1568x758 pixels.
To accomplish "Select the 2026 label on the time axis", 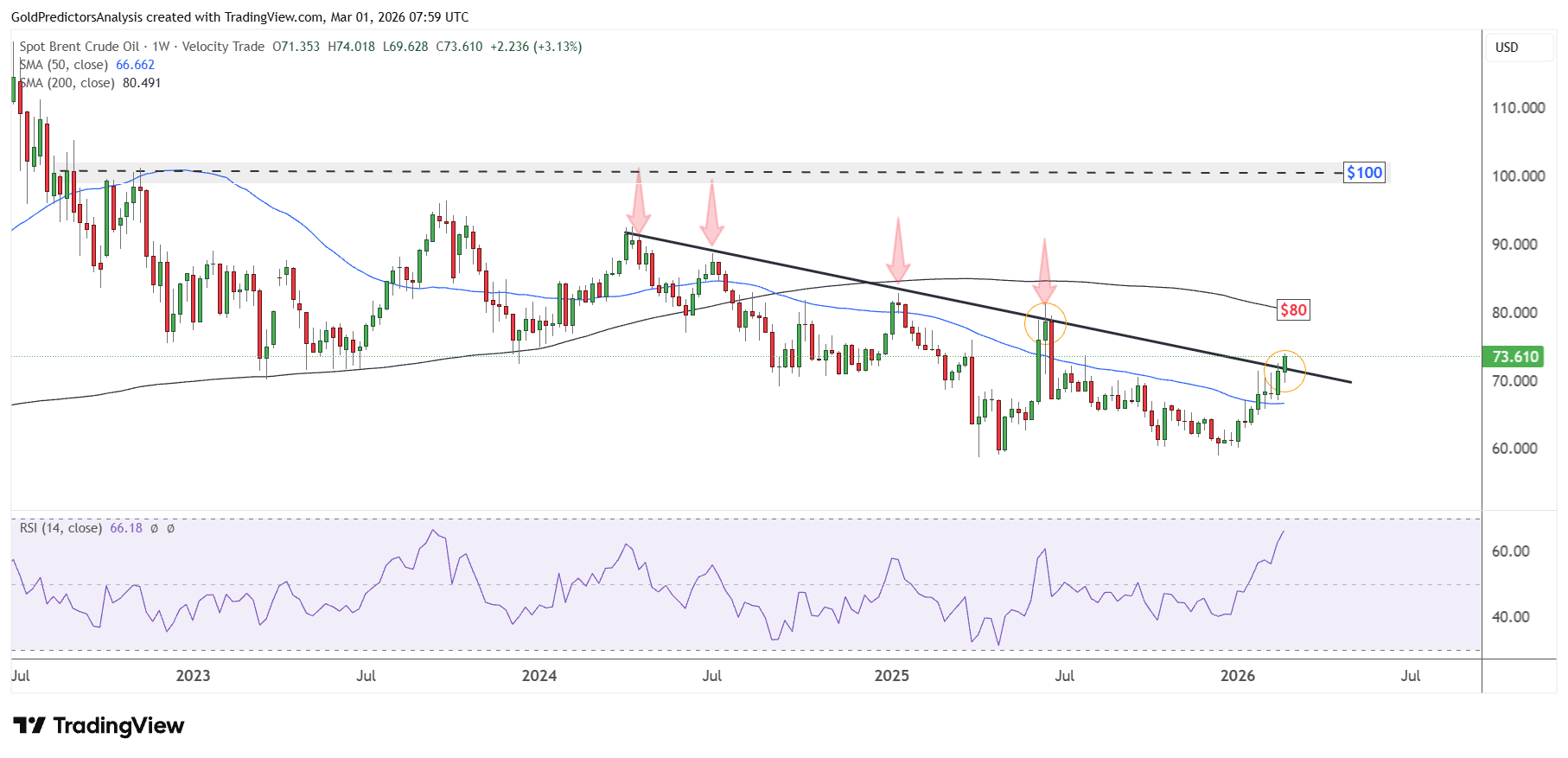I will tap(1238, 676).
